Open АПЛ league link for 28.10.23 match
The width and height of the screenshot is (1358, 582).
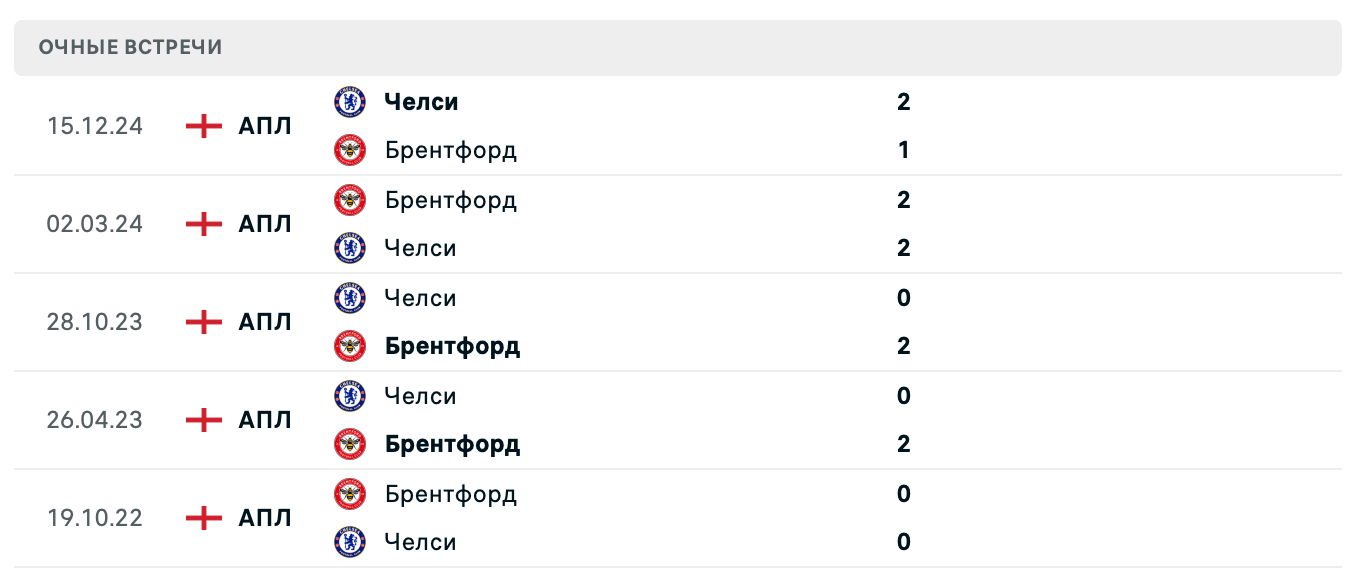[265, 322]
